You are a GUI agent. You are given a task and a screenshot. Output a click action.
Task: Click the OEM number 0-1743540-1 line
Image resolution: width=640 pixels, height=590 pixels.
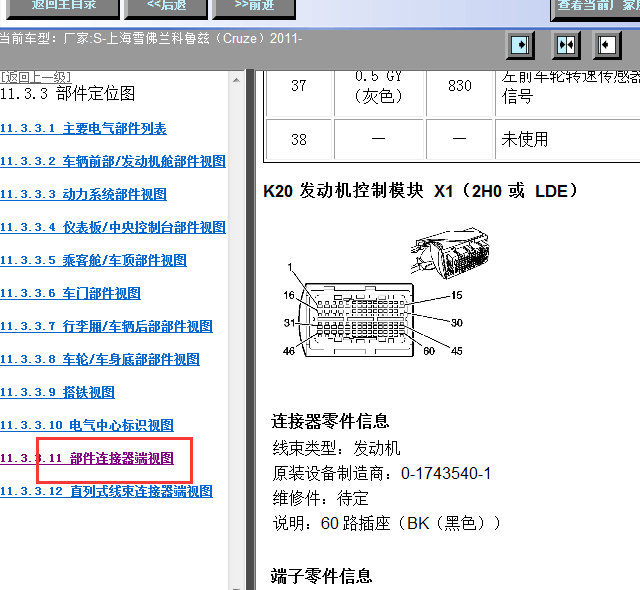[x=382, y=473]
